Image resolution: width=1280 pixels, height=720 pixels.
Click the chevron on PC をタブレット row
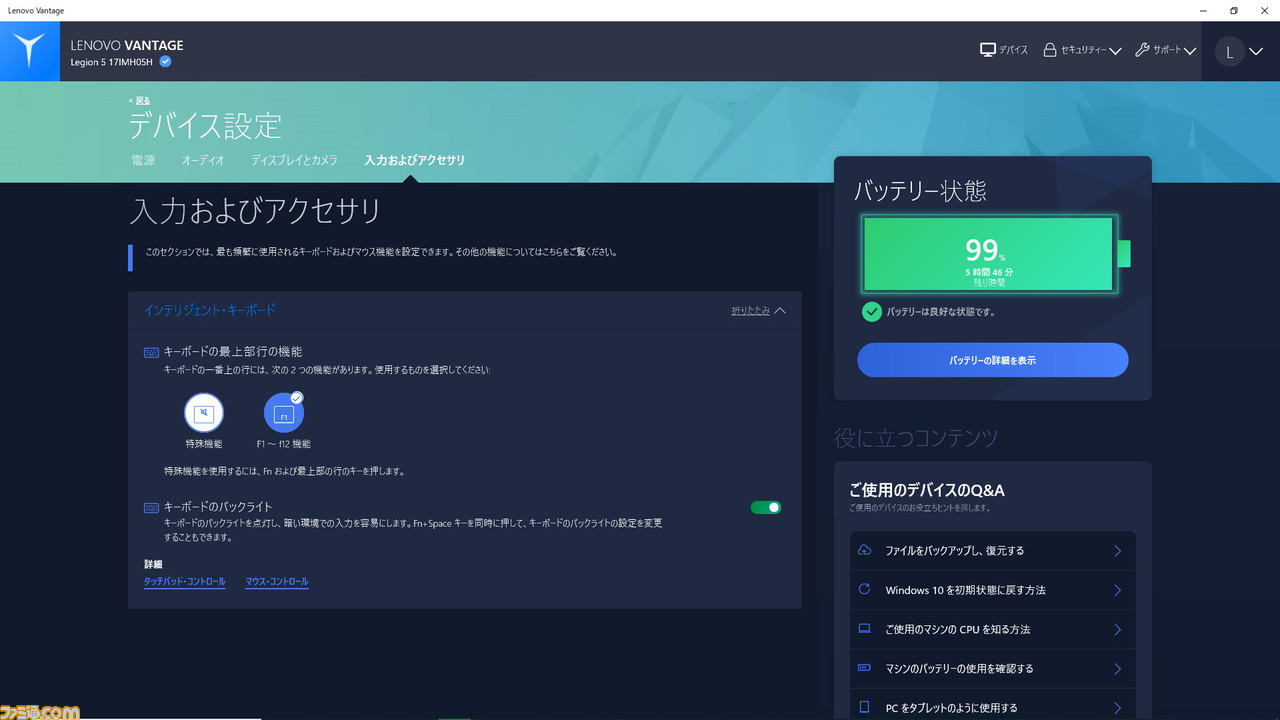(1118, 707)
